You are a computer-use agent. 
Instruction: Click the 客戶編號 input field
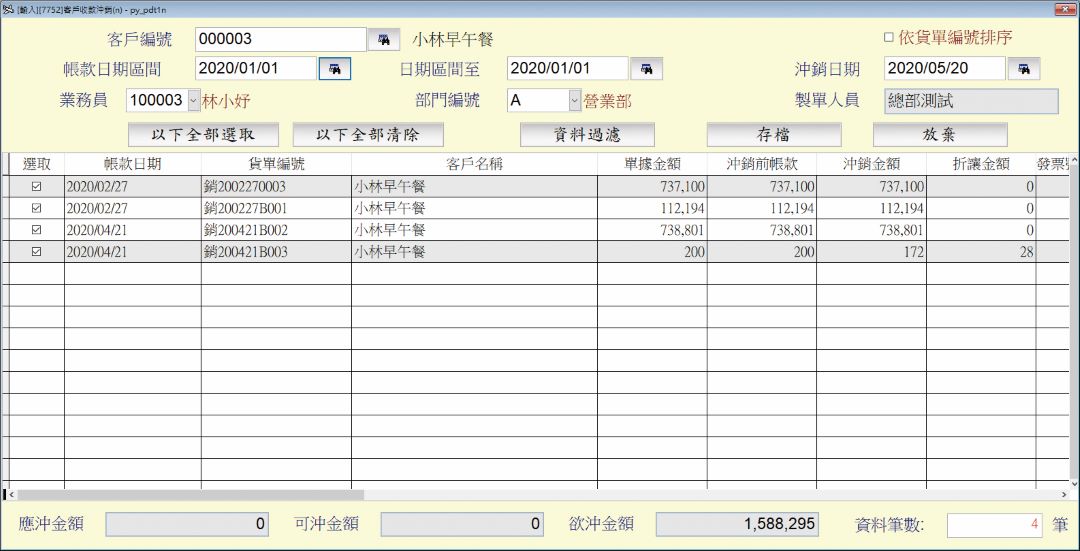coord(280,39)
